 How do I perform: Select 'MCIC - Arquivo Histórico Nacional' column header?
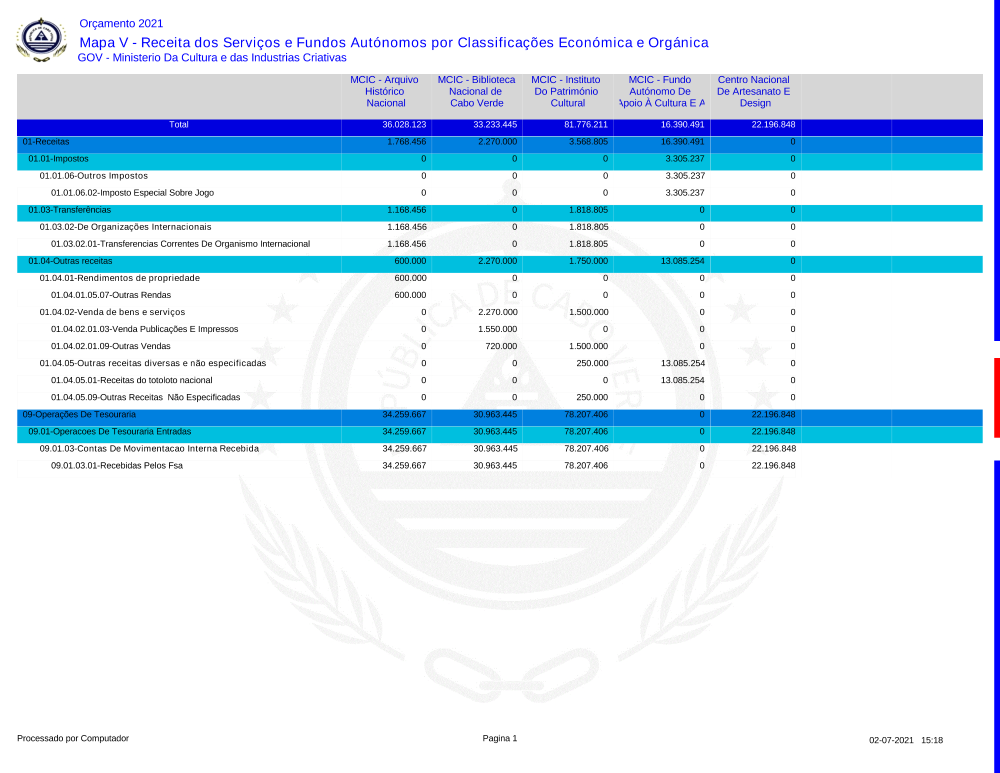(386, 91)
